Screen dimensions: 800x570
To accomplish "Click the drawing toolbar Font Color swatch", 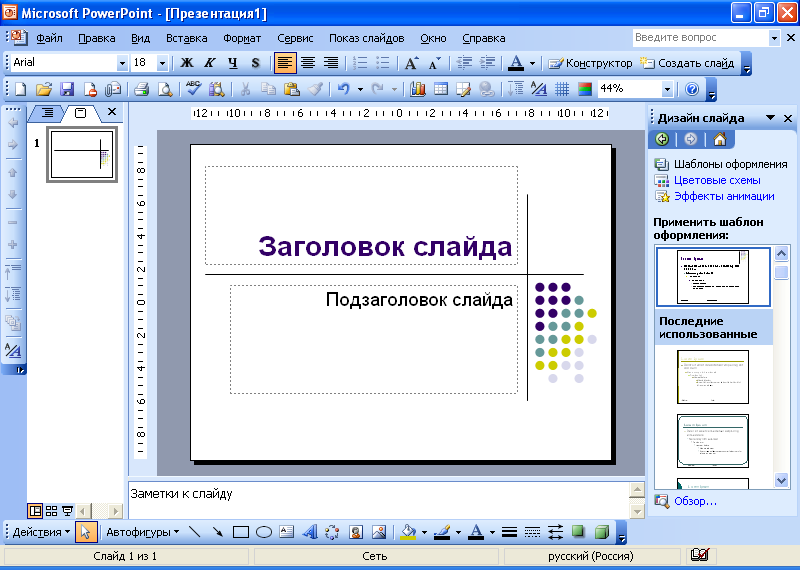I will (476, 532).
